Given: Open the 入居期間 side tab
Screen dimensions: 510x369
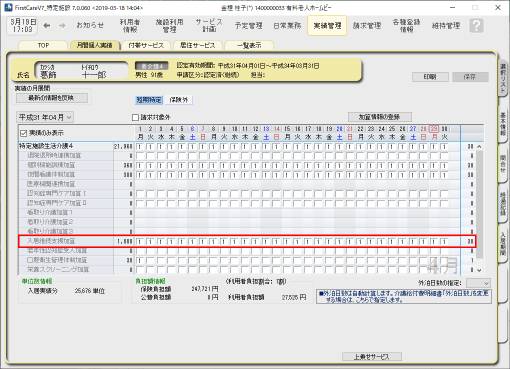Looking at the screenshot, I should (x=503, y=245).
